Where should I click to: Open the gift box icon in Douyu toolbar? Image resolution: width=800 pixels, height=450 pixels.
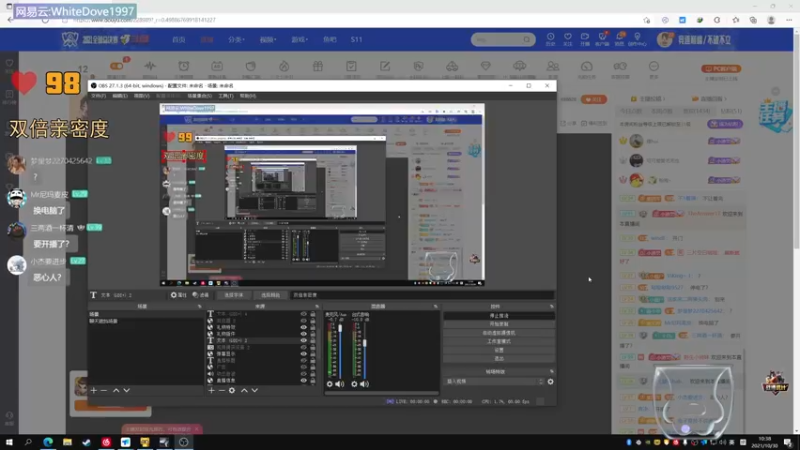(317, 66)
